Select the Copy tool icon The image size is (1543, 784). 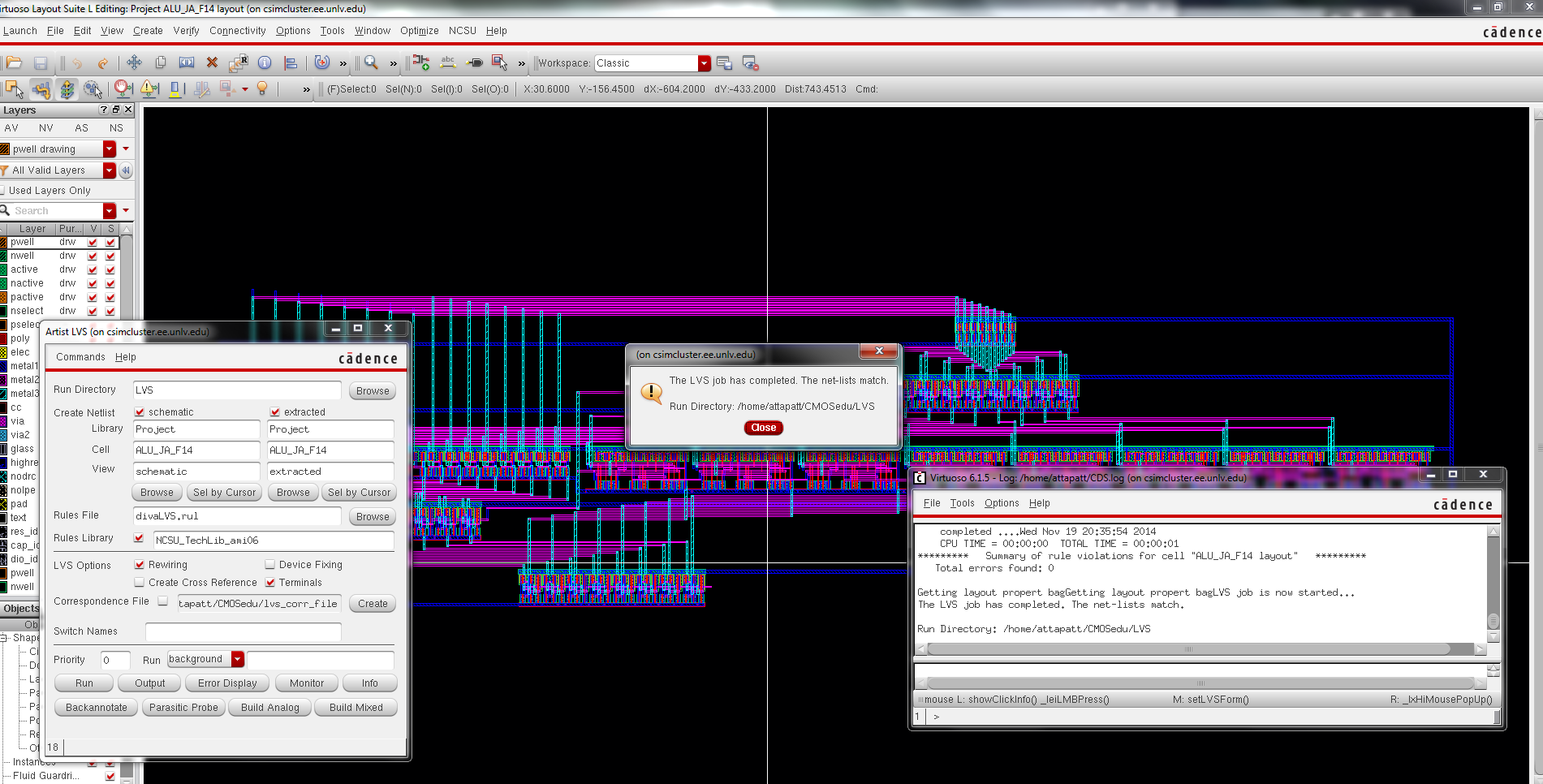pos(161,62)
